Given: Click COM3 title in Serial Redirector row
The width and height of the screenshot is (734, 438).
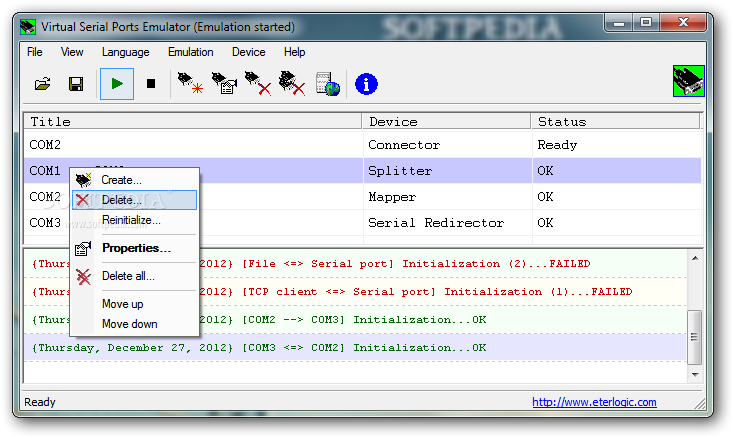Looking at the screenshot, I should tap(44, 223).
